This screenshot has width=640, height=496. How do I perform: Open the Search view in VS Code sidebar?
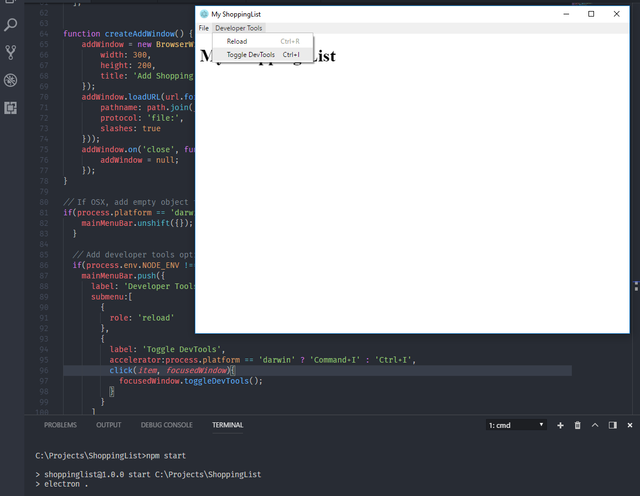coord(11,25)
